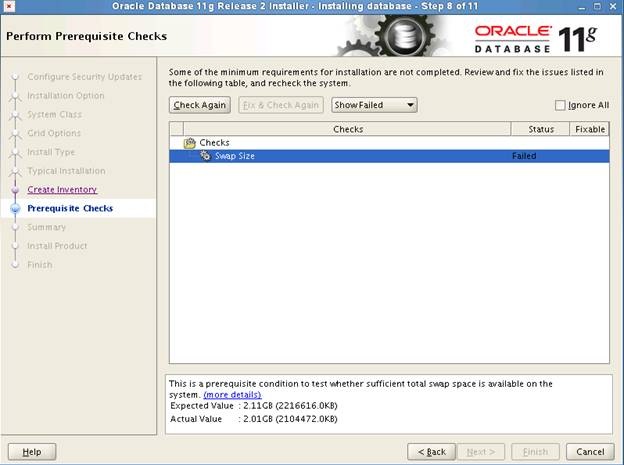
Task: Minimize the installer window
Action: pos(582,6)
